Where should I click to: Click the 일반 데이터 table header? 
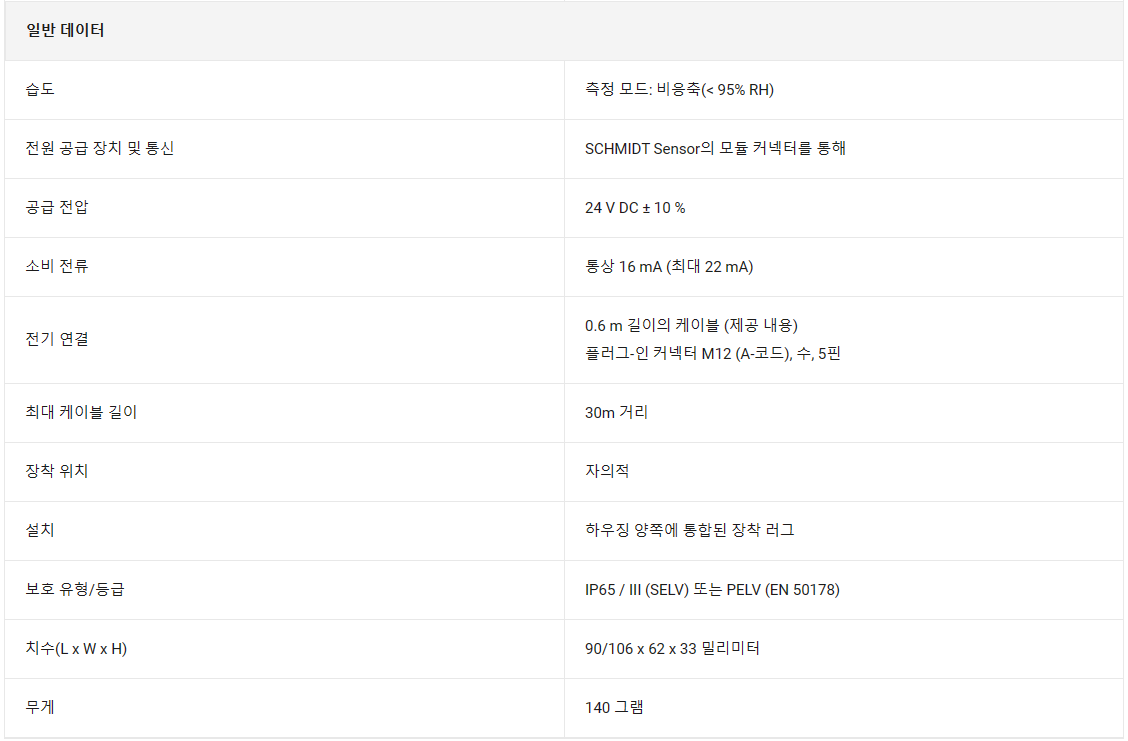(65, 31)
